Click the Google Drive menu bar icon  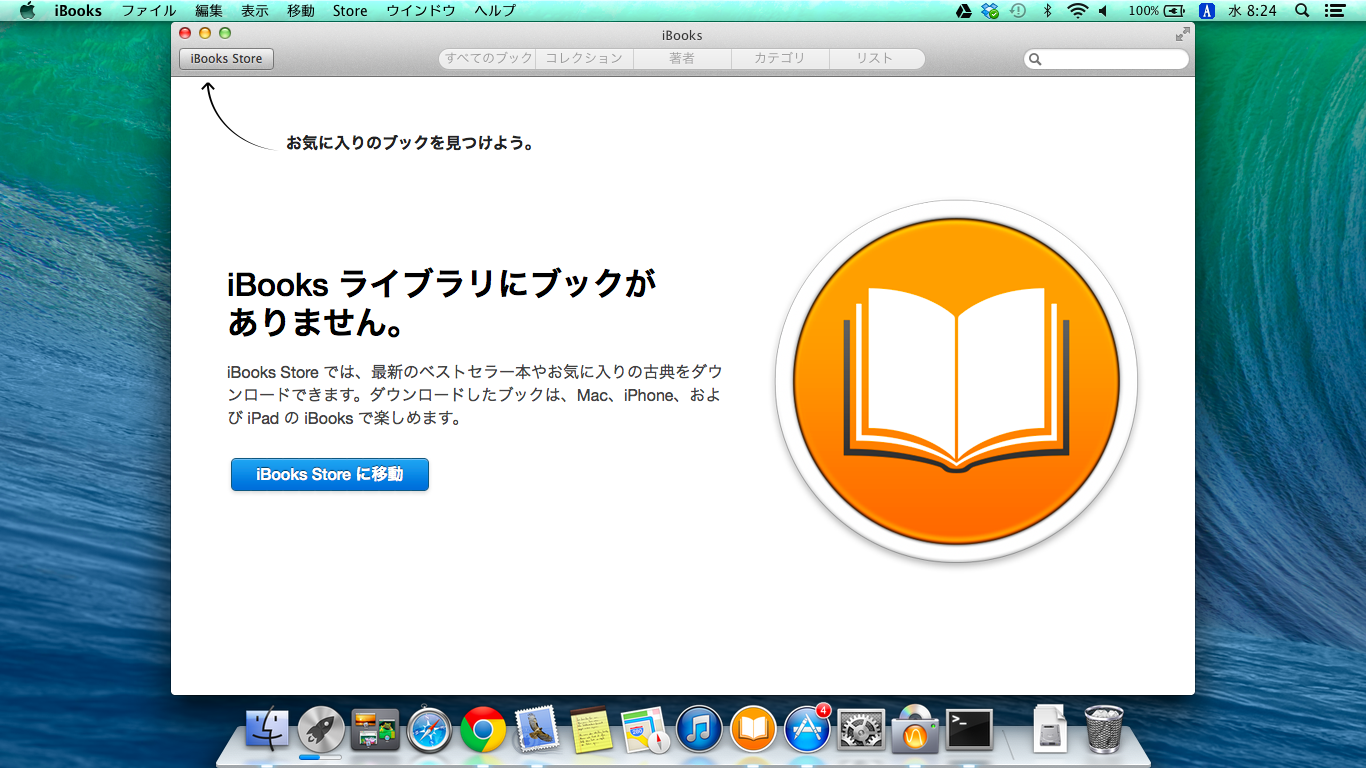964,11
